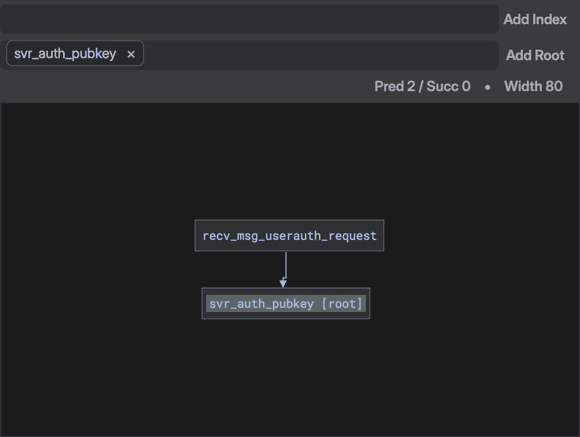Focus the index input field
The width and height of the screenshot is (580, 437).
pos(249,19)
